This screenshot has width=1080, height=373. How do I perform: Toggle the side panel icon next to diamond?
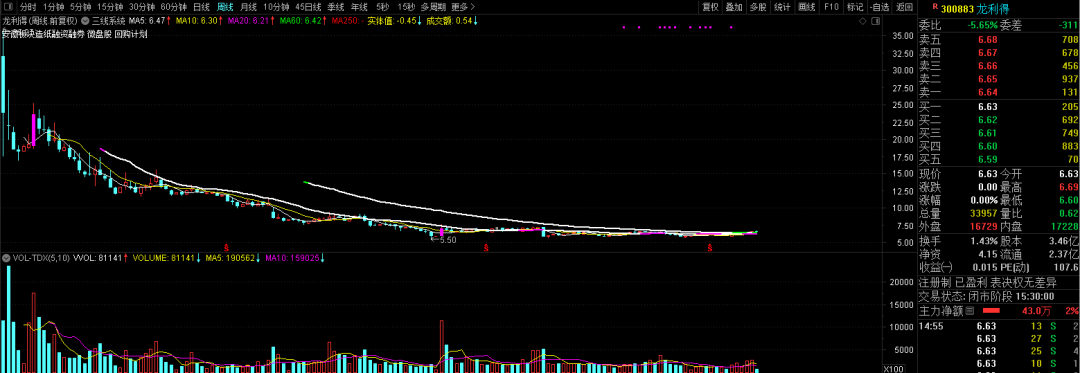coord(875,21)
